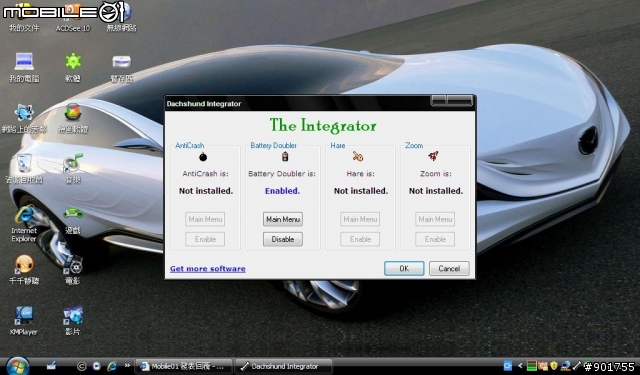Open Battery Doubler's Main Menu
This screenshot has width=640, height=375.
point(283,219)
